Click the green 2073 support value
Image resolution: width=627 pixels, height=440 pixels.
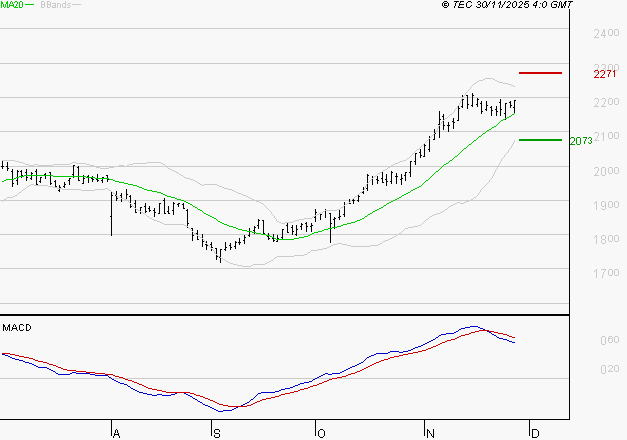581,141
